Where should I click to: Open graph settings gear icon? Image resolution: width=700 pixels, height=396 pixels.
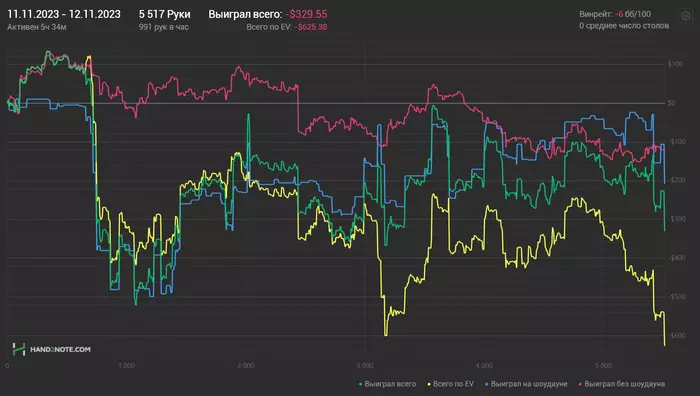tap(686, 16)
